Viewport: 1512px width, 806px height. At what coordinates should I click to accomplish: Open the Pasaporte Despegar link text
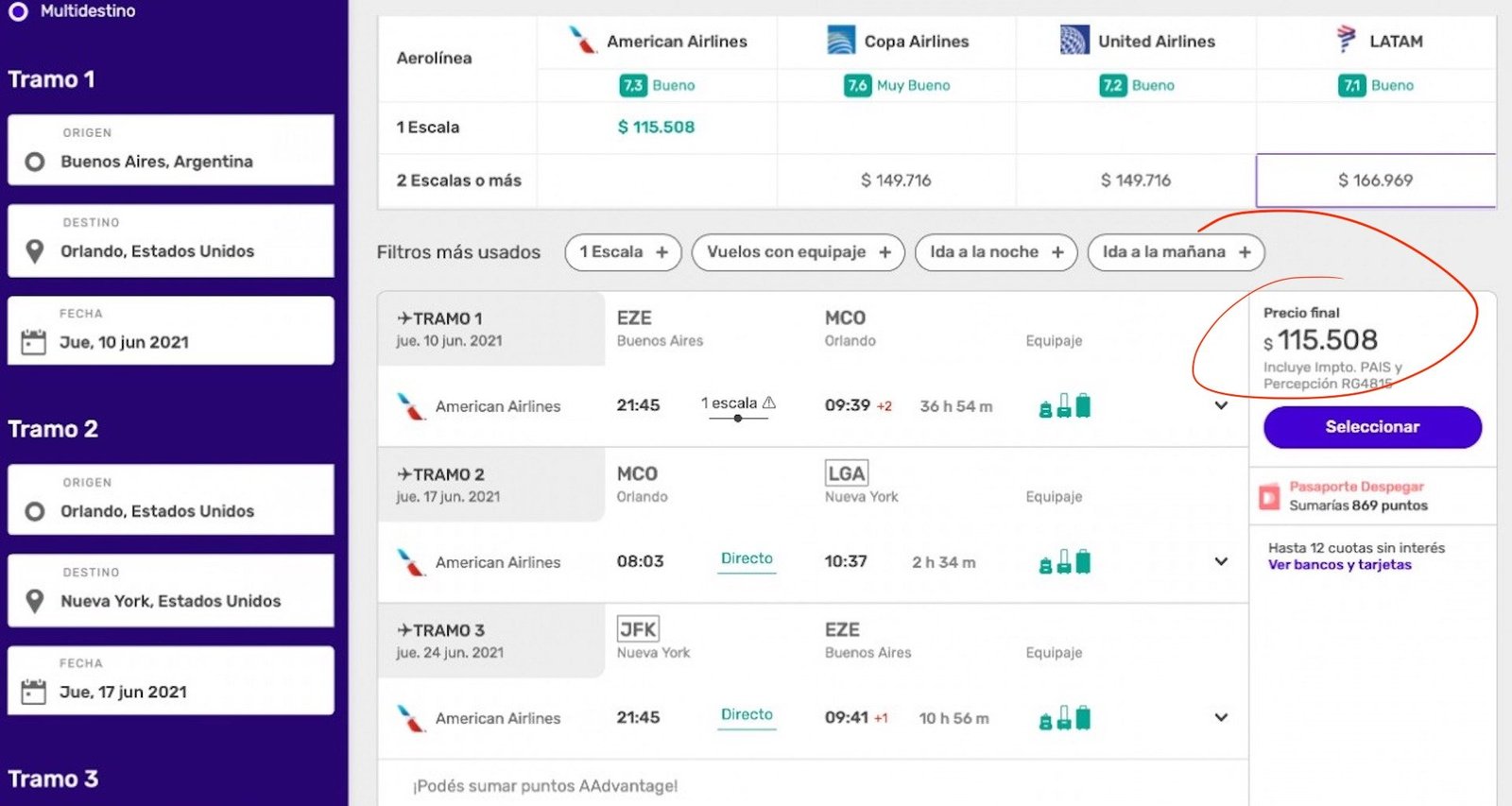coord(1356,487)
